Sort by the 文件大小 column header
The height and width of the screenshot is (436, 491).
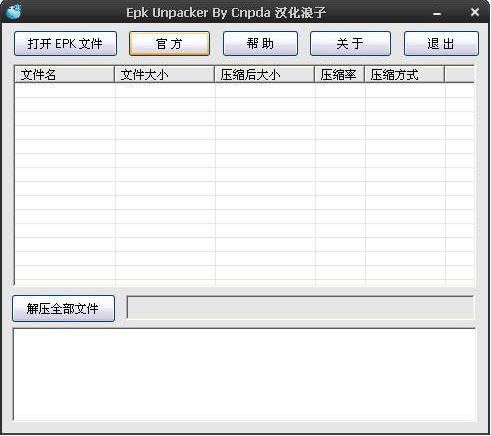pos(164,74)
